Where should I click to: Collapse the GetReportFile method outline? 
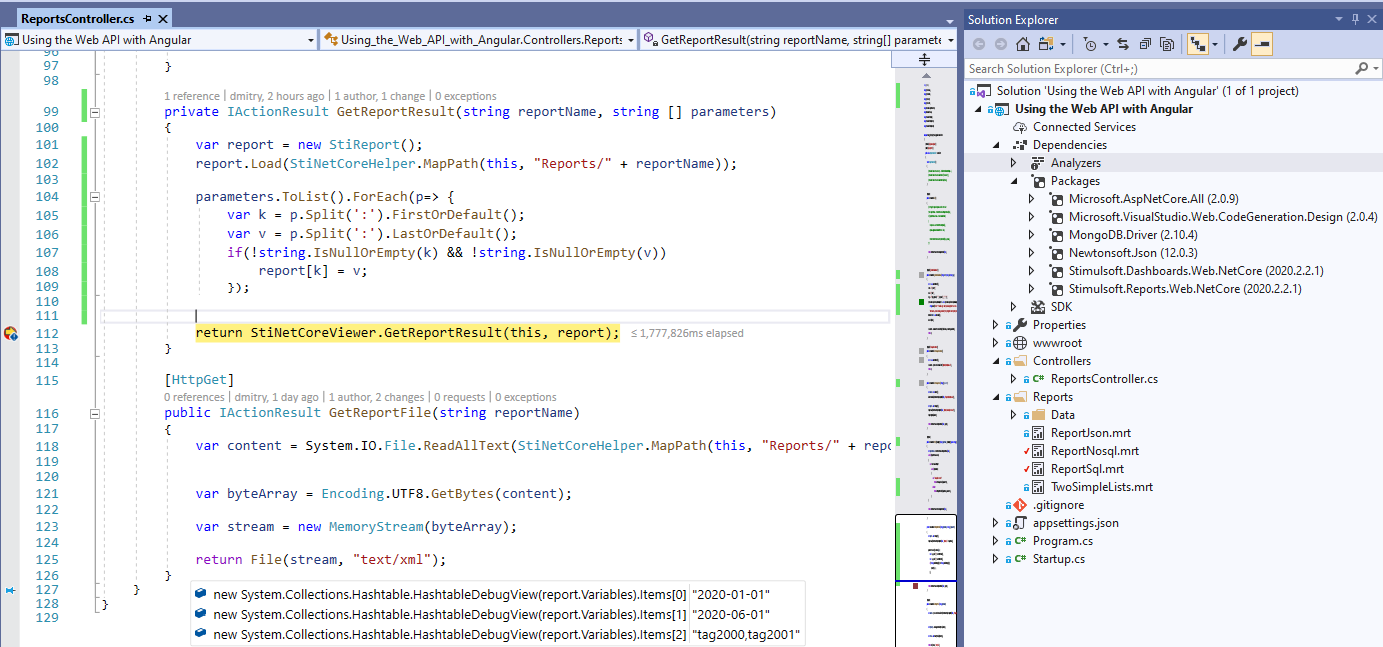click(95, 413)
